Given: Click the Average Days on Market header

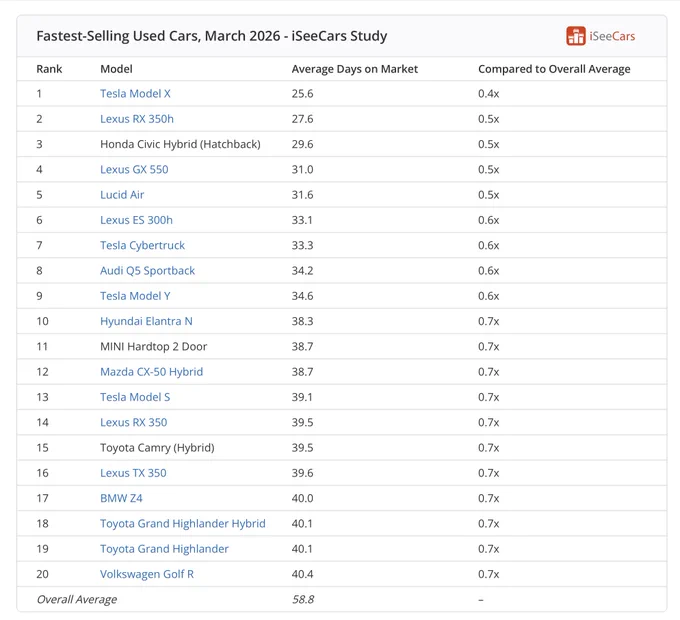Looking at the screenshot, I should pos(355,69).
